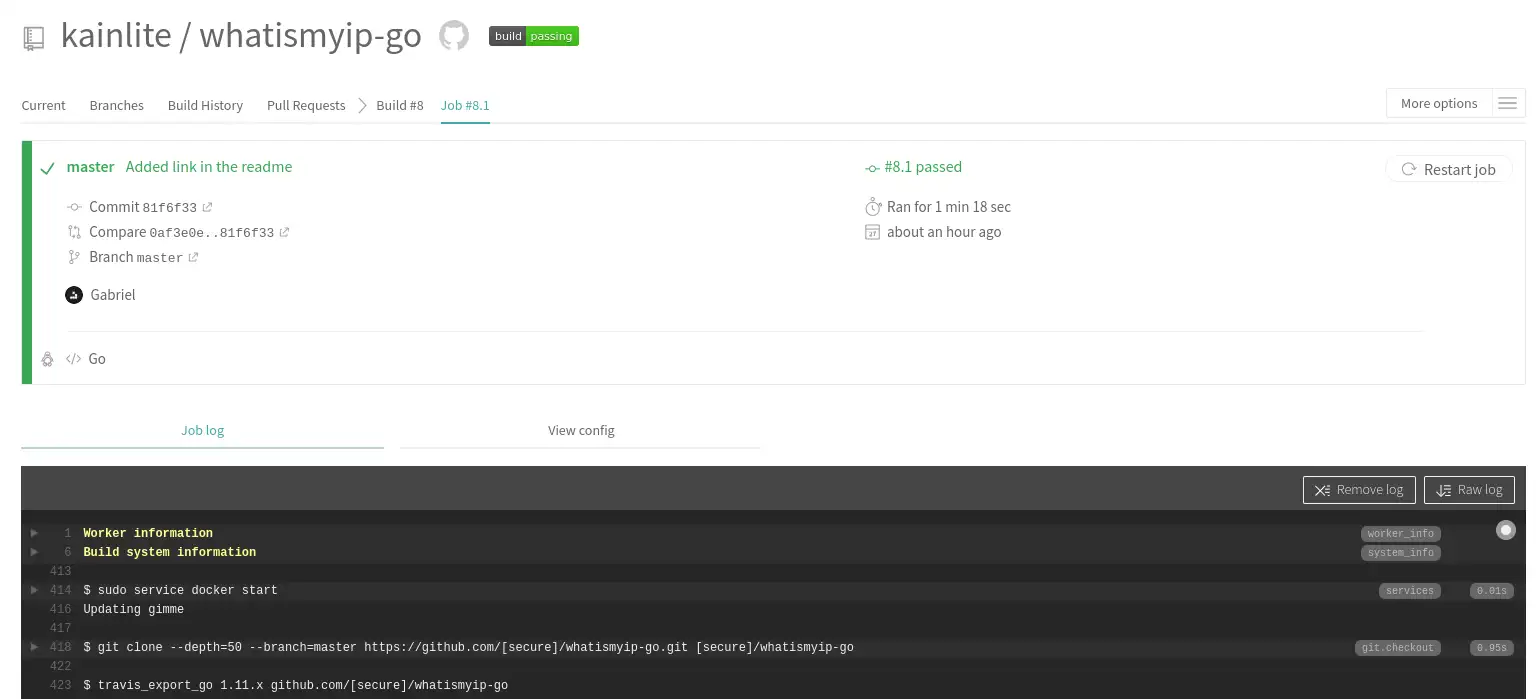Click the system_info log tag
The width and height of the screenshot is (1540, 699).
pos(1400,553)
